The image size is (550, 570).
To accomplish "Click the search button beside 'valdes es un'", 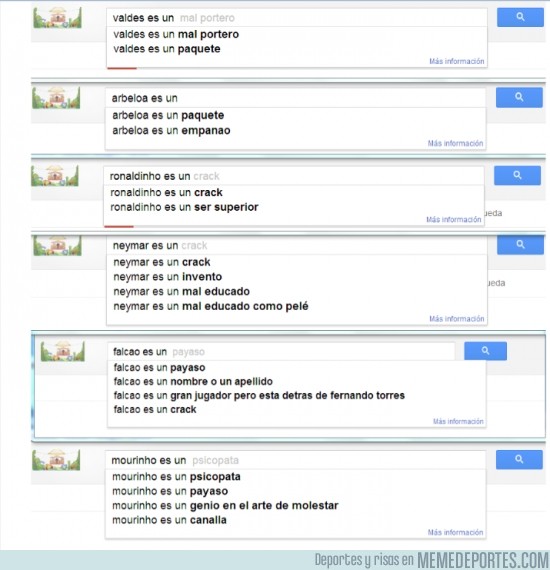I will click(520, 17).
